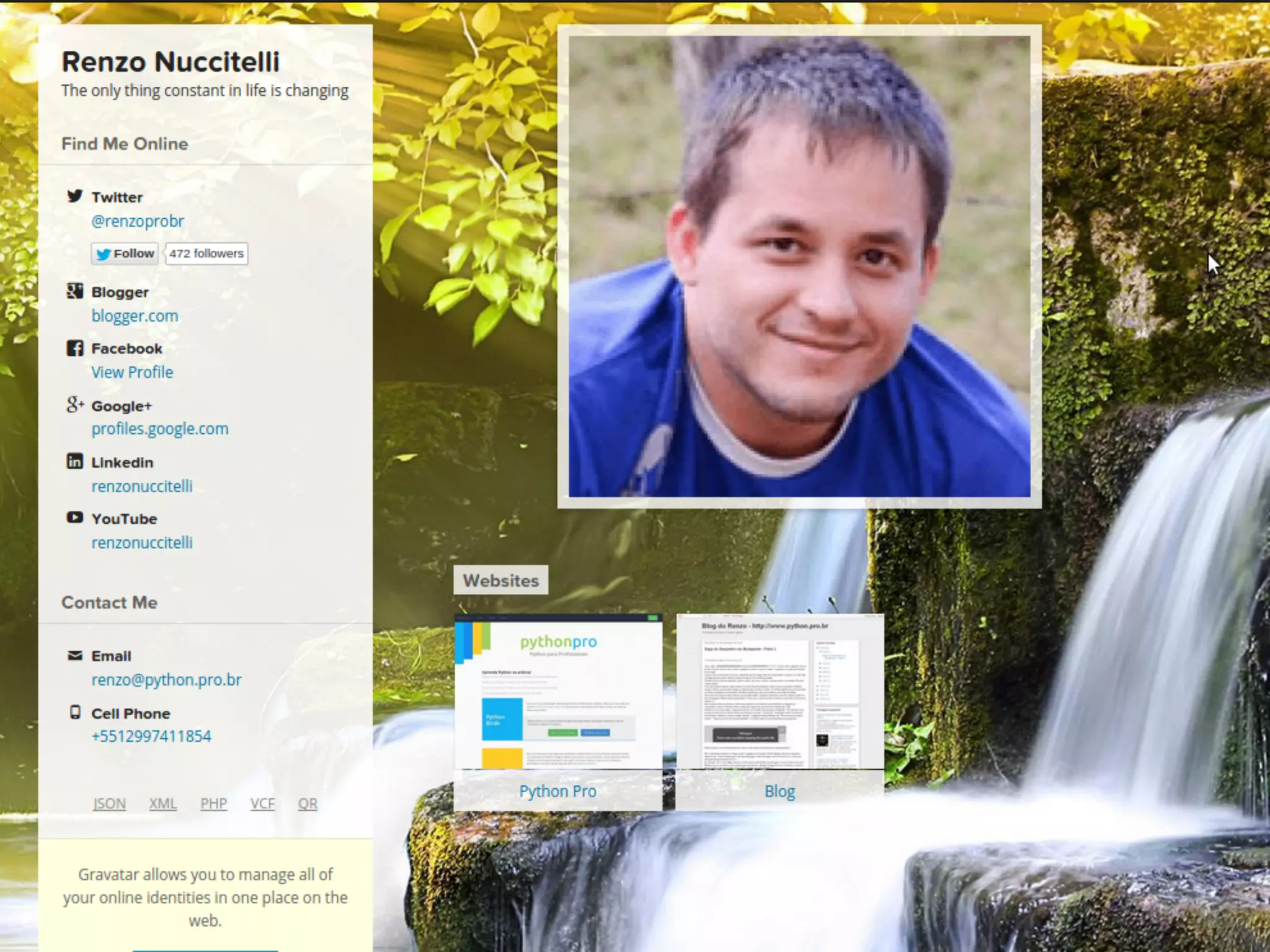
Task: Click the Renzo Nuccitelli name heading
Action: click(171, 62)
